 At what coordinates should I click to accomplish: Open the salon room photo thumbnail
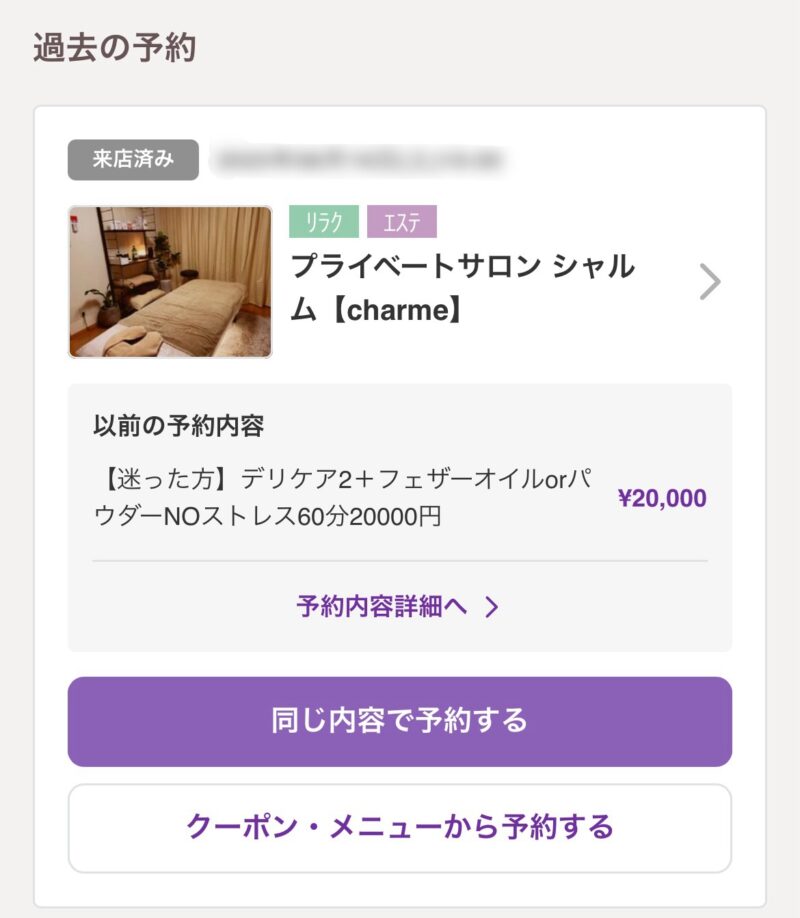[x=170, y=282]
